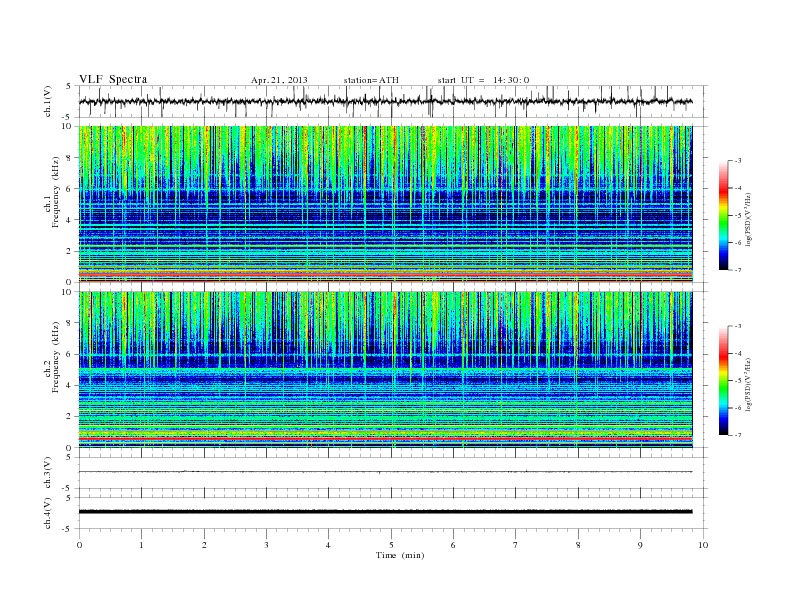This screenshot has width=792, height=612.
Task: Click the "ch.3(V)" axis label
Action: 48,473
